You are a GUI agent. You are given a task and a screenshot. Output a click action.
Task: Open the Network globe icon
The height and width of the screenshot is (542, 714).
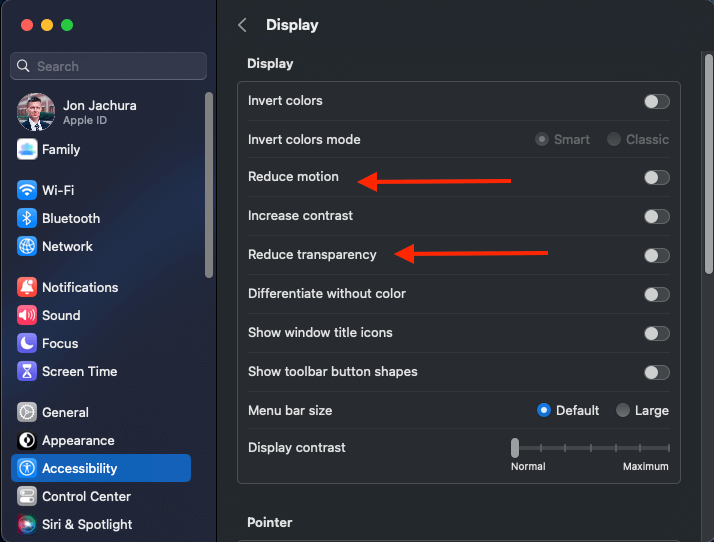coord(27,246)
